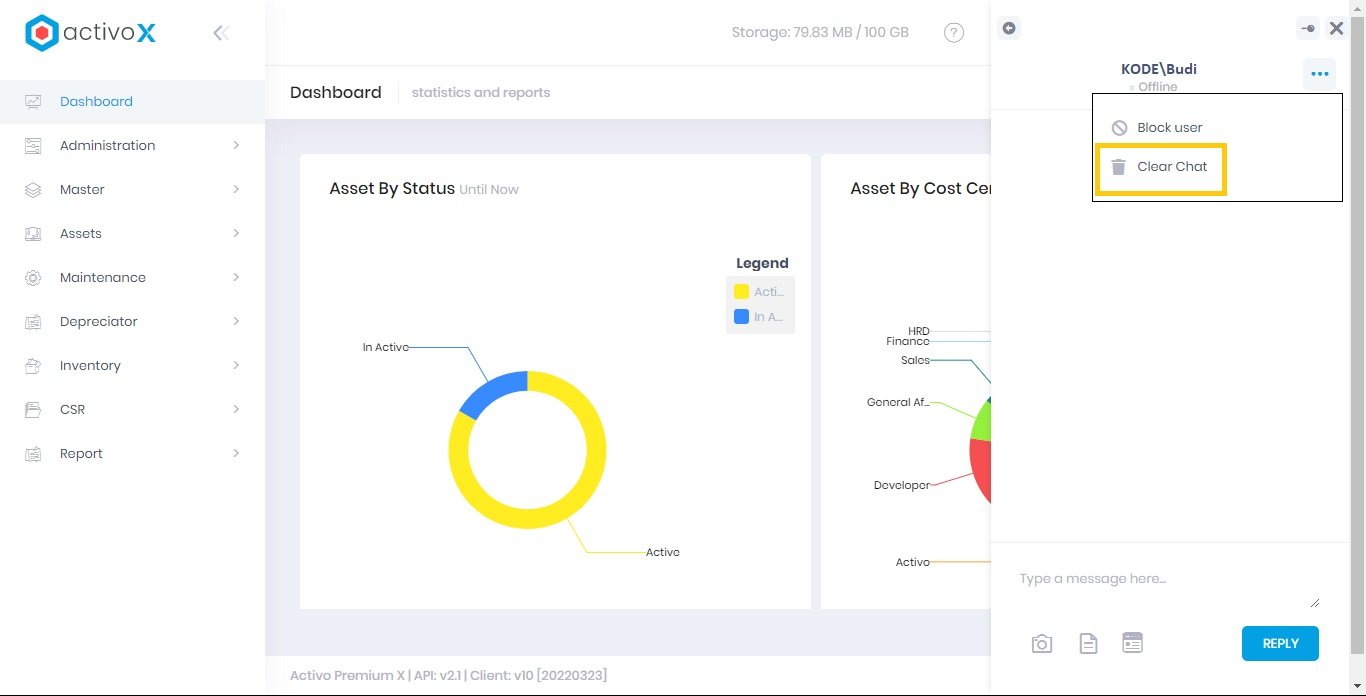Click the activoX logo

pyautogui.click(x=90, y=32)
